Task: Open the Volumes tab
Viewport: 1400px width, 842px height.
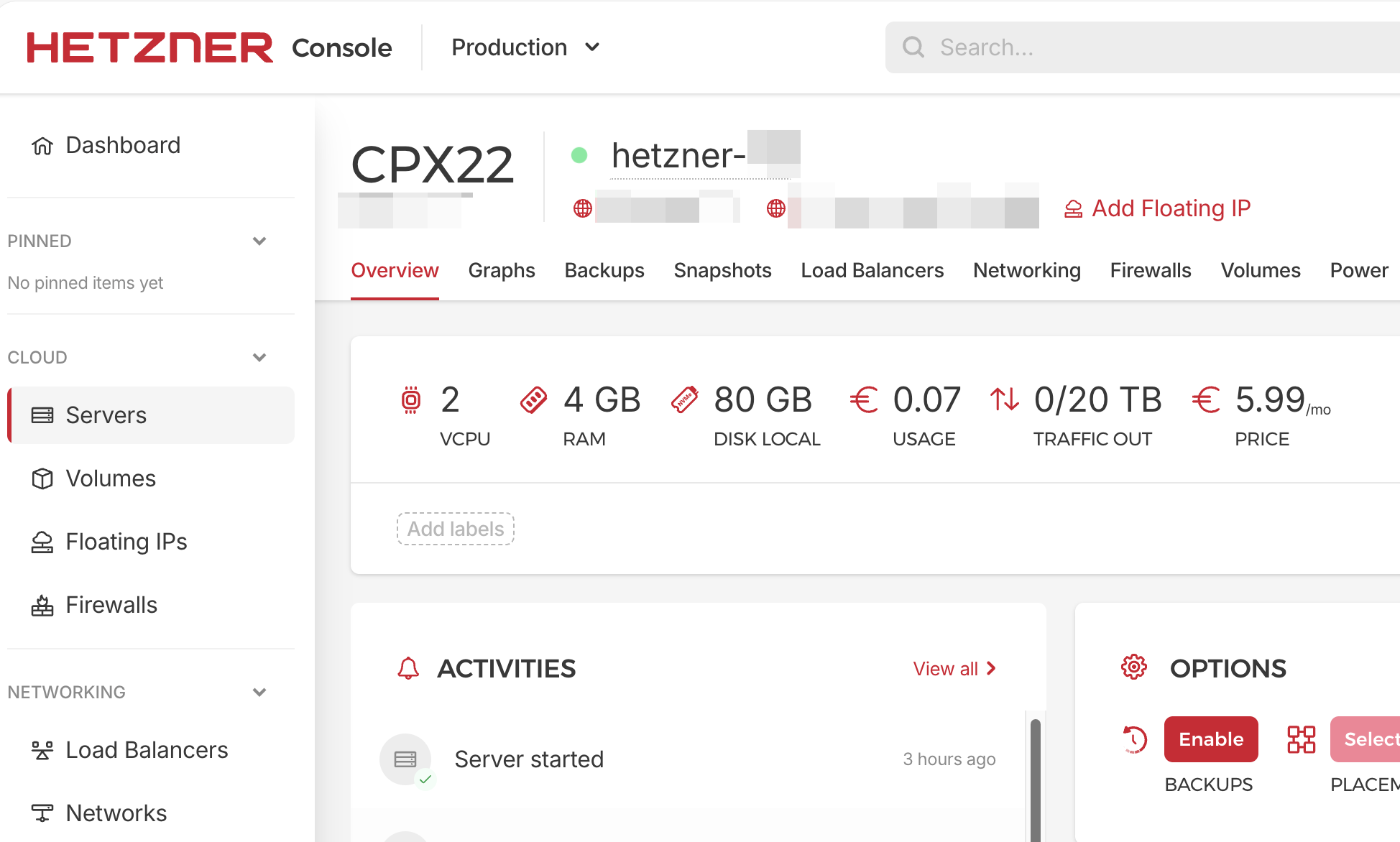Action: coord(1261,270)
